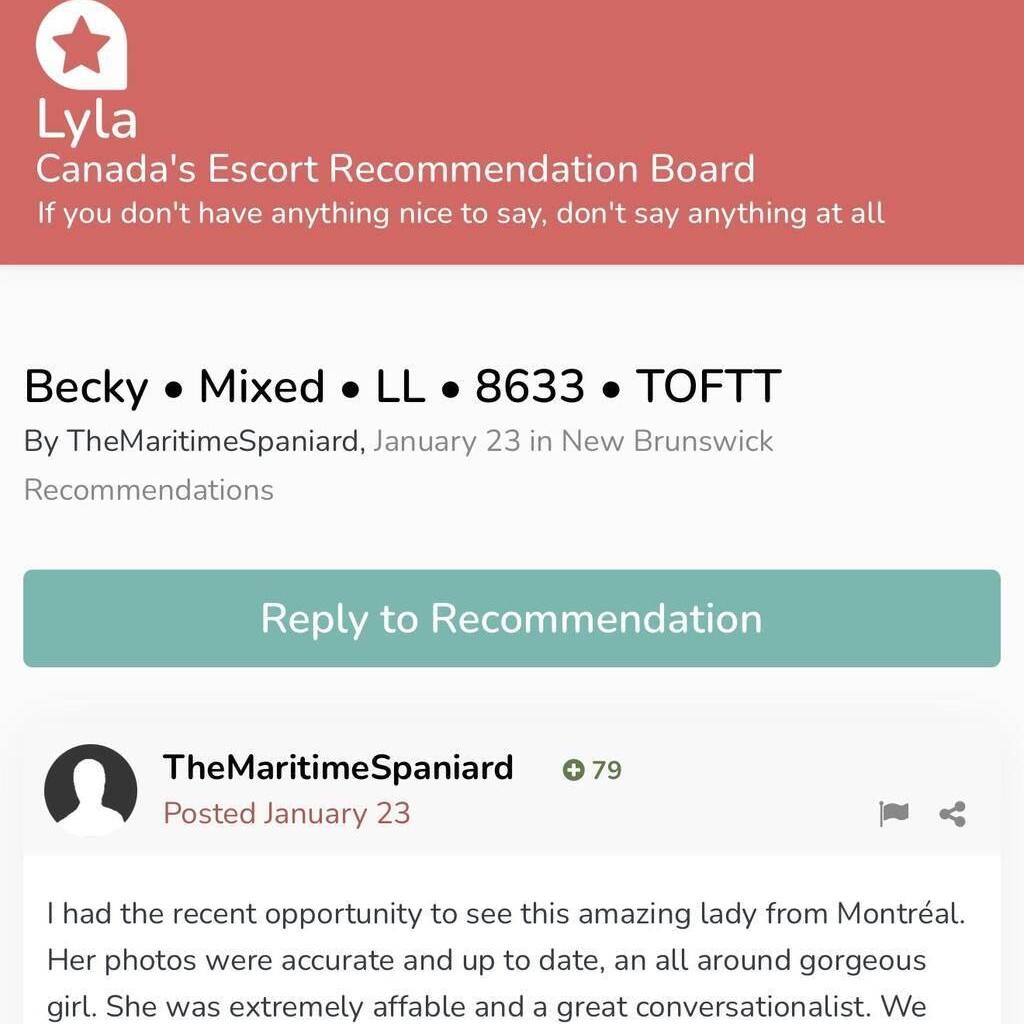Click the green plus reputation icon
This screenshot has height=1024, width=1024.
[572, 771]
